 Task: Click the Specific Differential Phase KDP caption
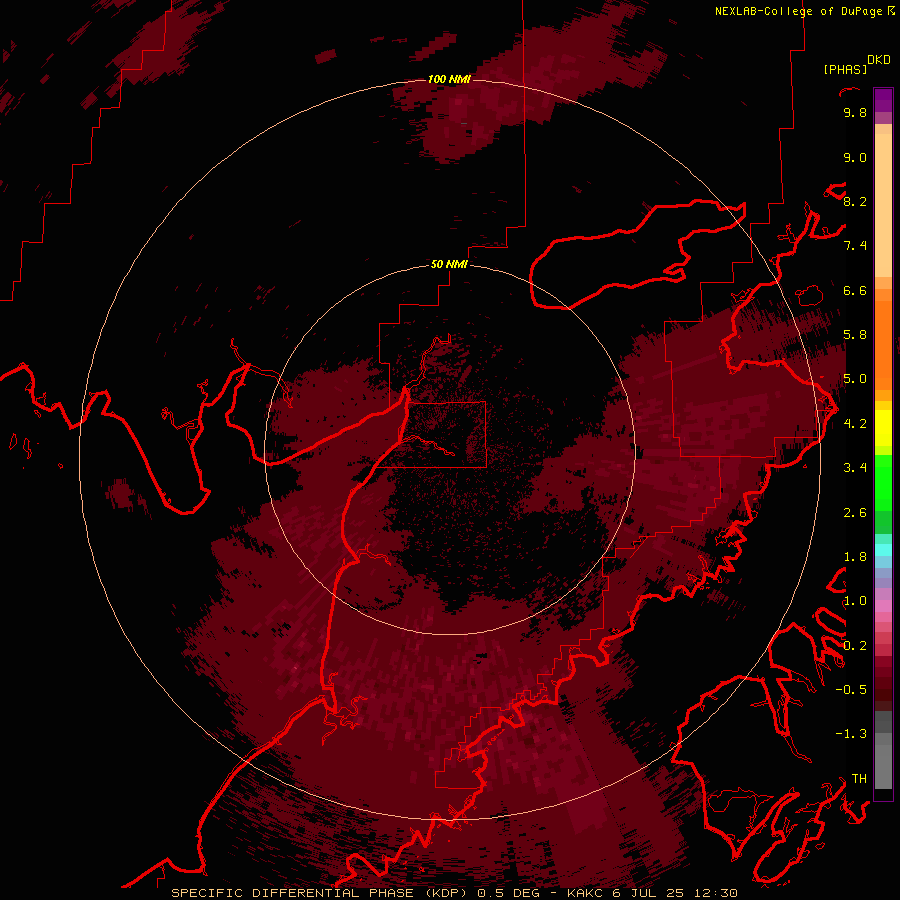454,893
